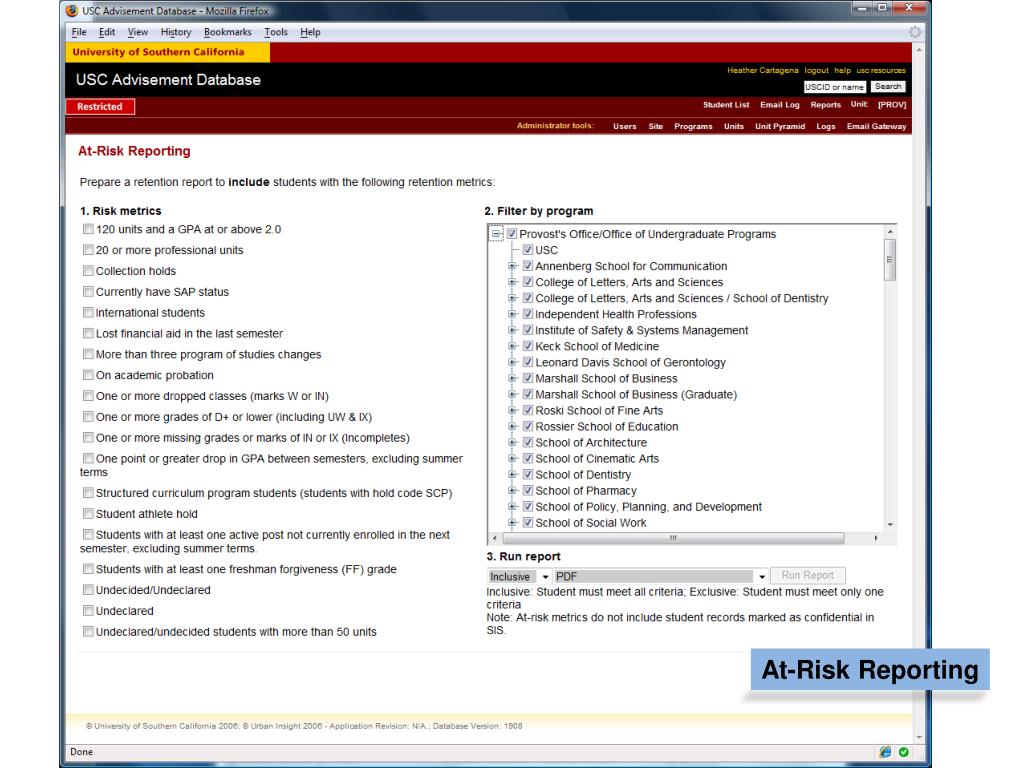Click the program tree scroll-right arrow
The height and width of the screenshot is (768, 1024).
point(876,538)
